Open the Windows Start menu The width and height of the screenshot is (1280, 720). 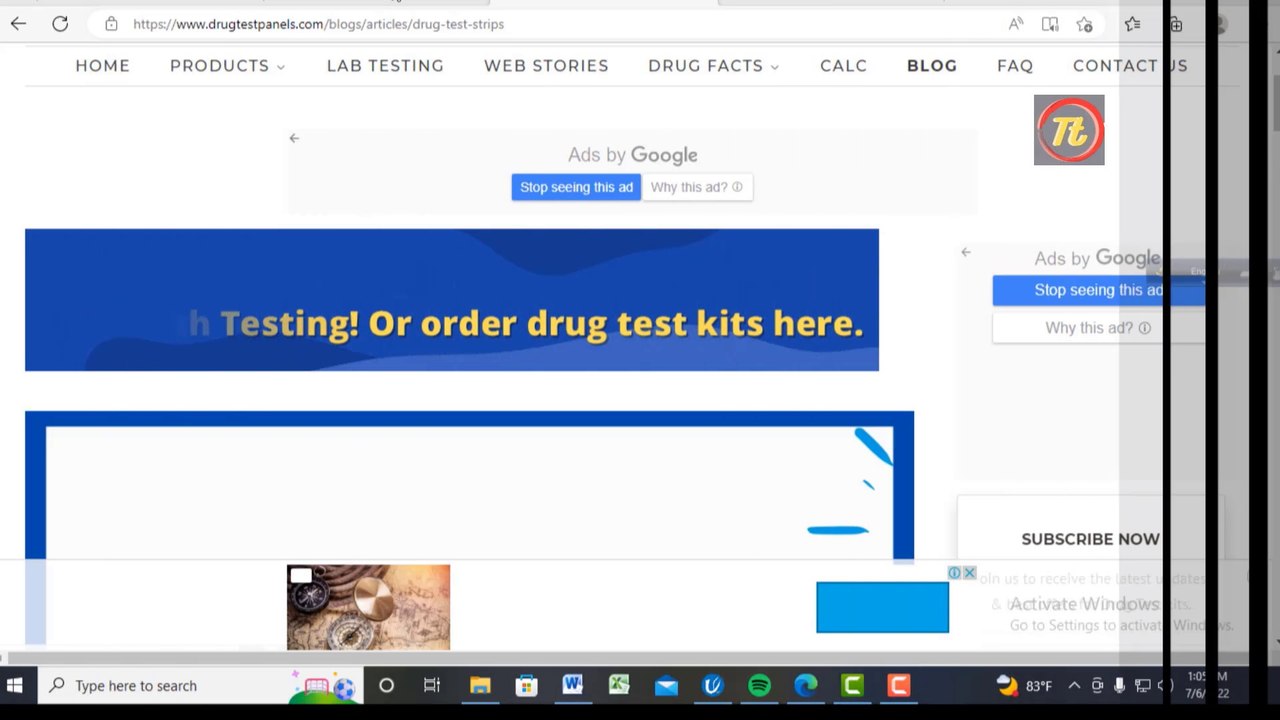pyautogui.click(x=15, y=686)
